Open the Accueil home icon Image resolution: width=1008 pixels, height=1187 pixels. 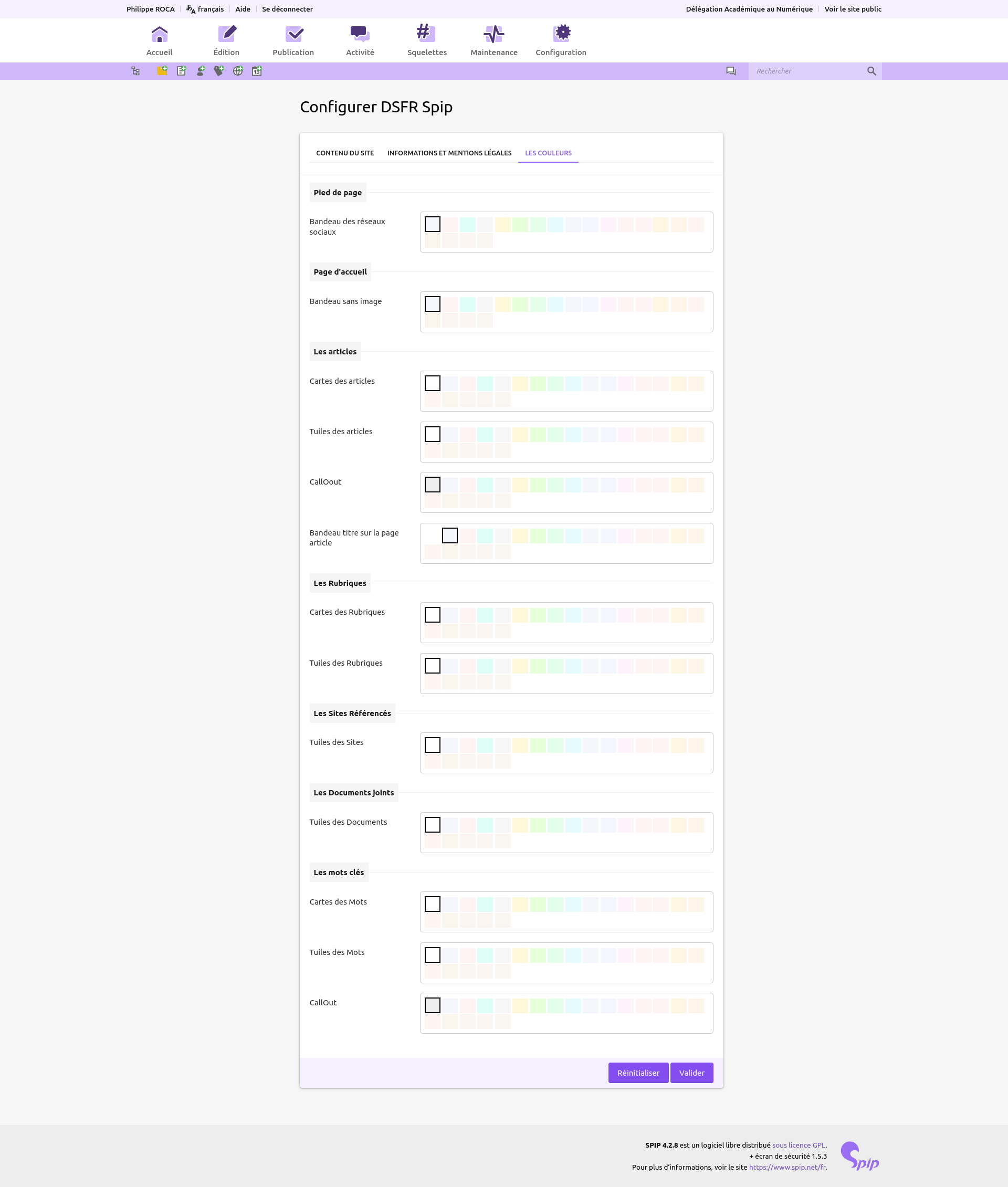point(160,34)
